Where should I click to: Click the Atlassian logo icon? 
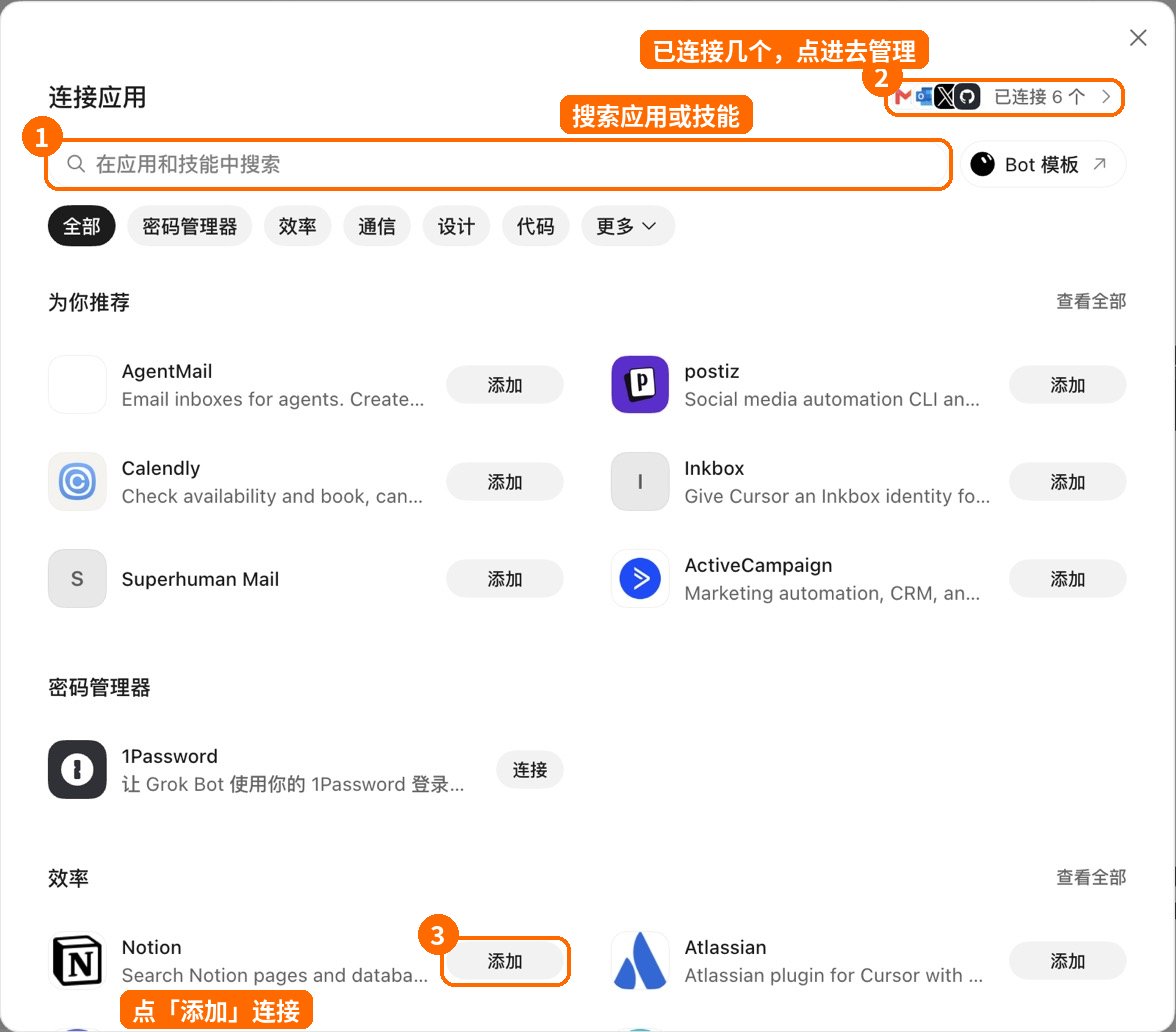click(640, 961)
